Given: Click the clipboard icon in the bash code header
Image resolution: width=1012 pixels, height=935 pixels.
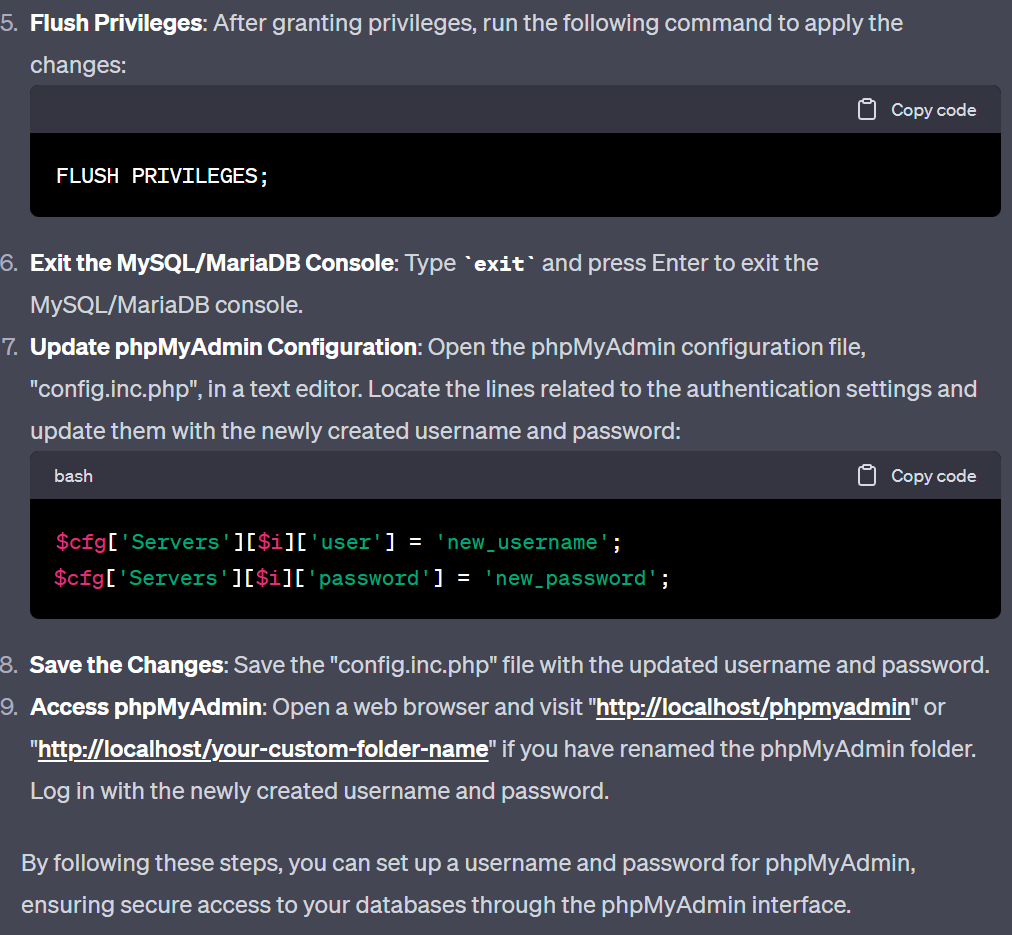Looking at the screenshot, I should 867,476.
